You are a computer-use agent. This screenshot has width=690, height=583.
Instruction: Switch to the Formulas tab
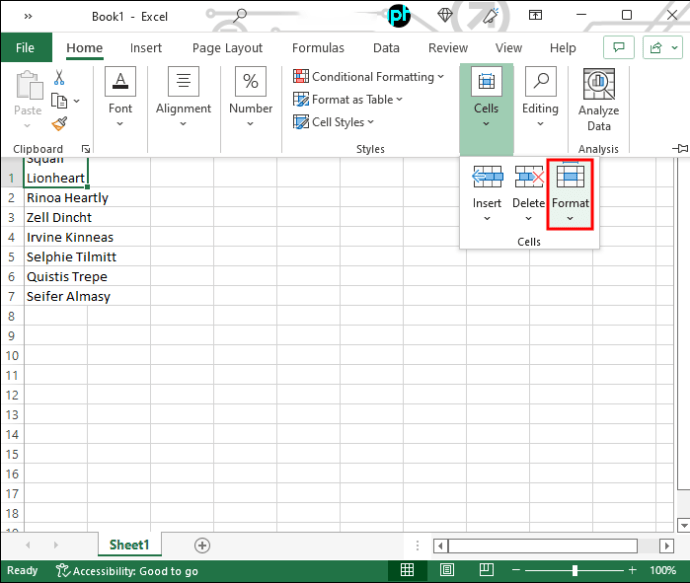(x=318, y=48)
